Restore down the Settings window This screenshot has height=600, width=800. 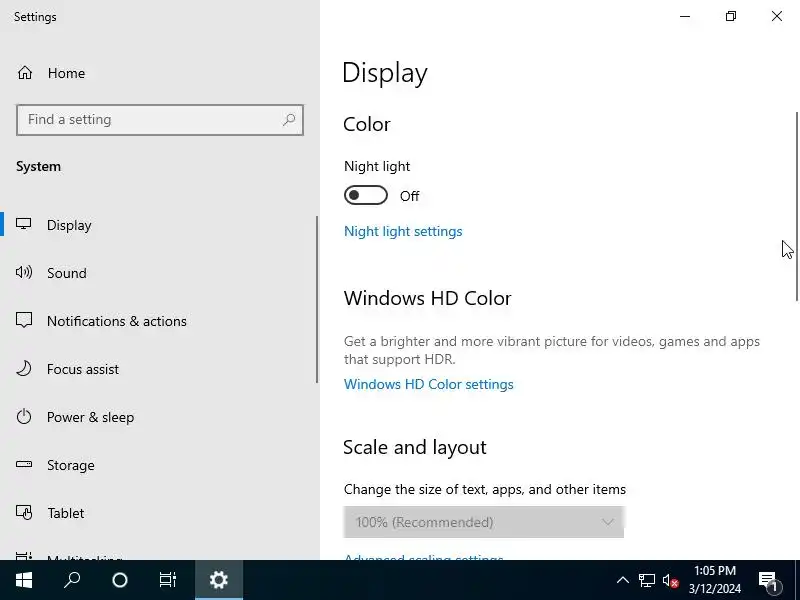731,16
